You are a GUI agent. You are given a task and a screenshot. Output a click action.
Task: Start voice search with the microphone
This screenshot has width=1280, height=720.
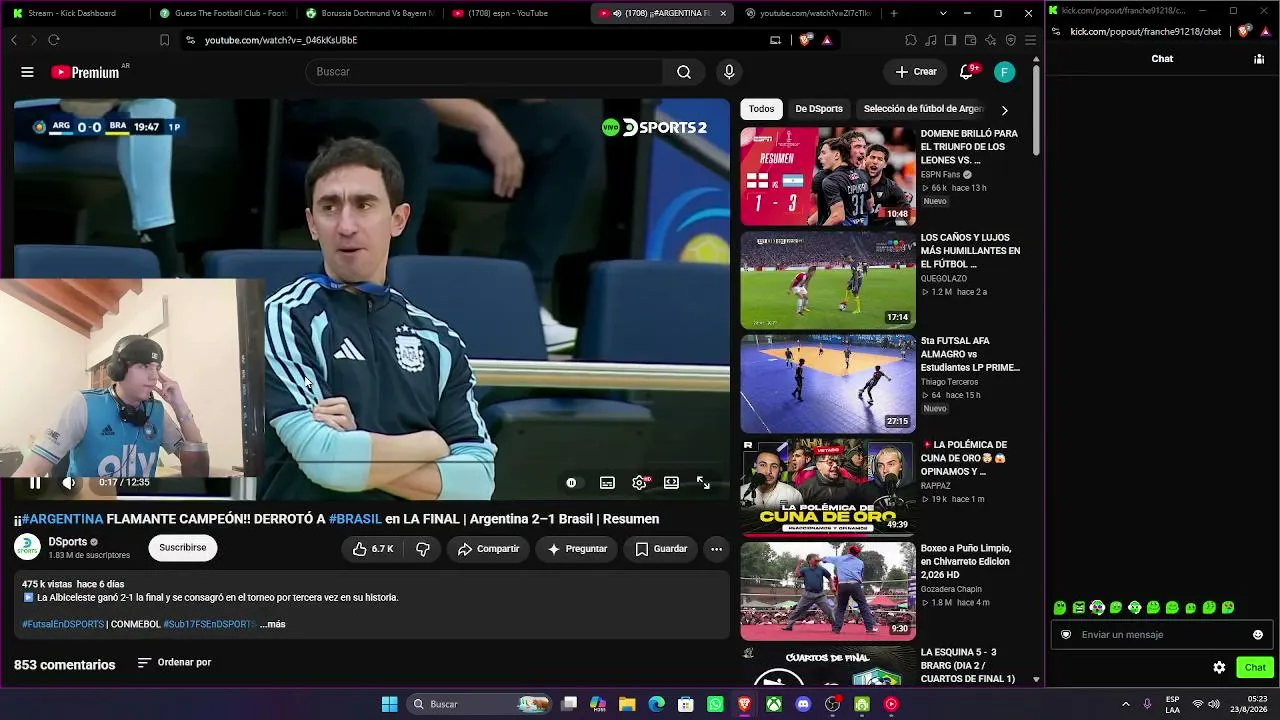point(729,72)
